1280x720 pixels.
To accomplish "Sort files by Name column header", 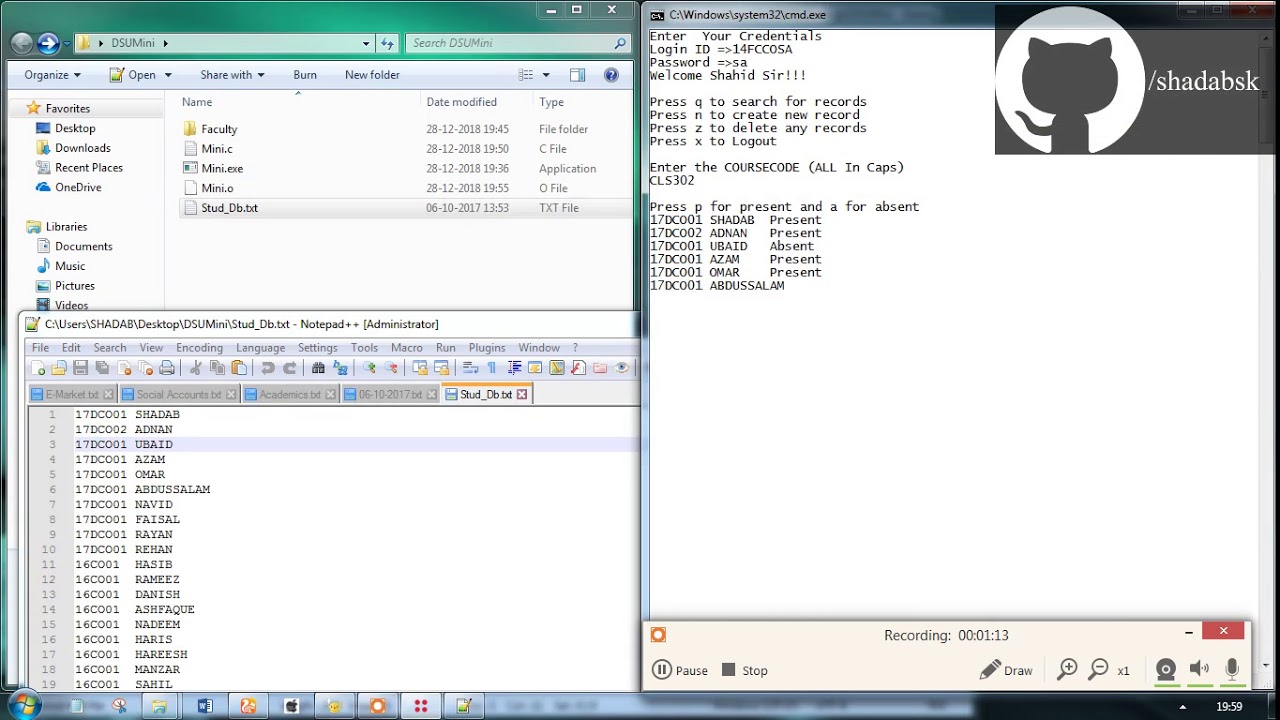I will [x=197, y=102].
